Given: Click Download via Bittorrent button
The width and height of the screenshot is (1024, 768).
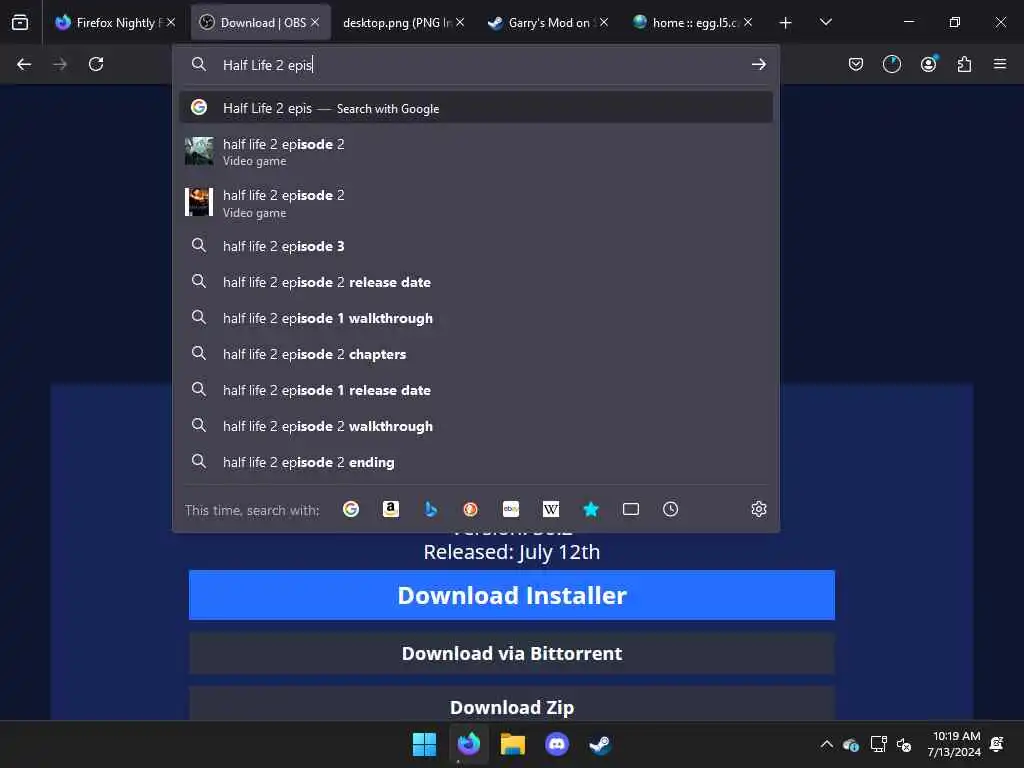Looking at the screenshot, I should click(x=511, y=653).
